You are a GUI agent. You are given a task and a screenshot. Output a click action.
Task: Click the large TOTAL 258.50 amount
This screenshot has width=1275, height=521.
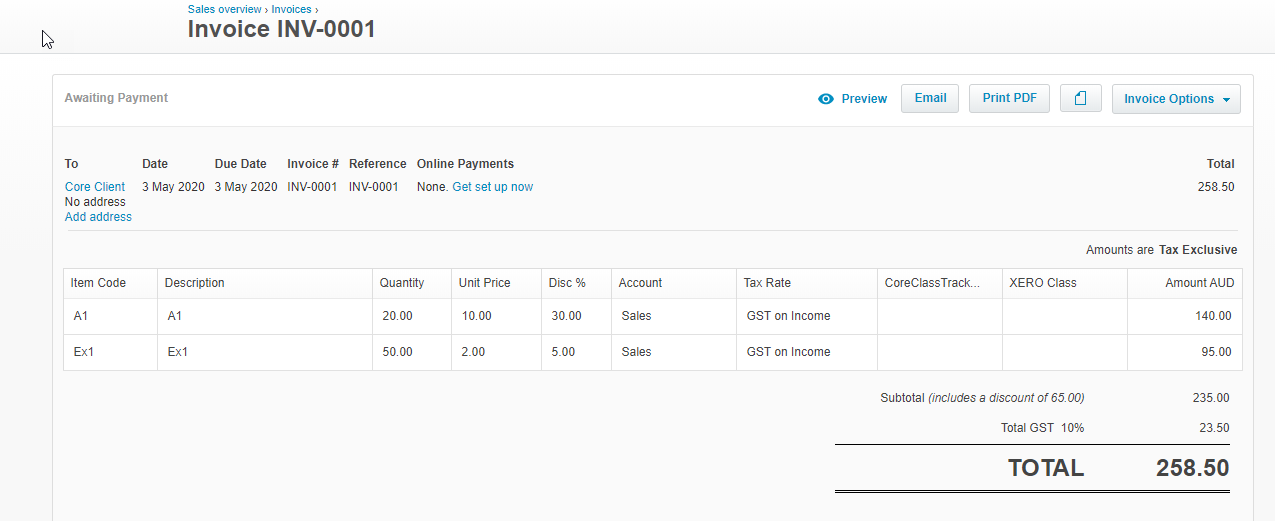point(1192,468)
